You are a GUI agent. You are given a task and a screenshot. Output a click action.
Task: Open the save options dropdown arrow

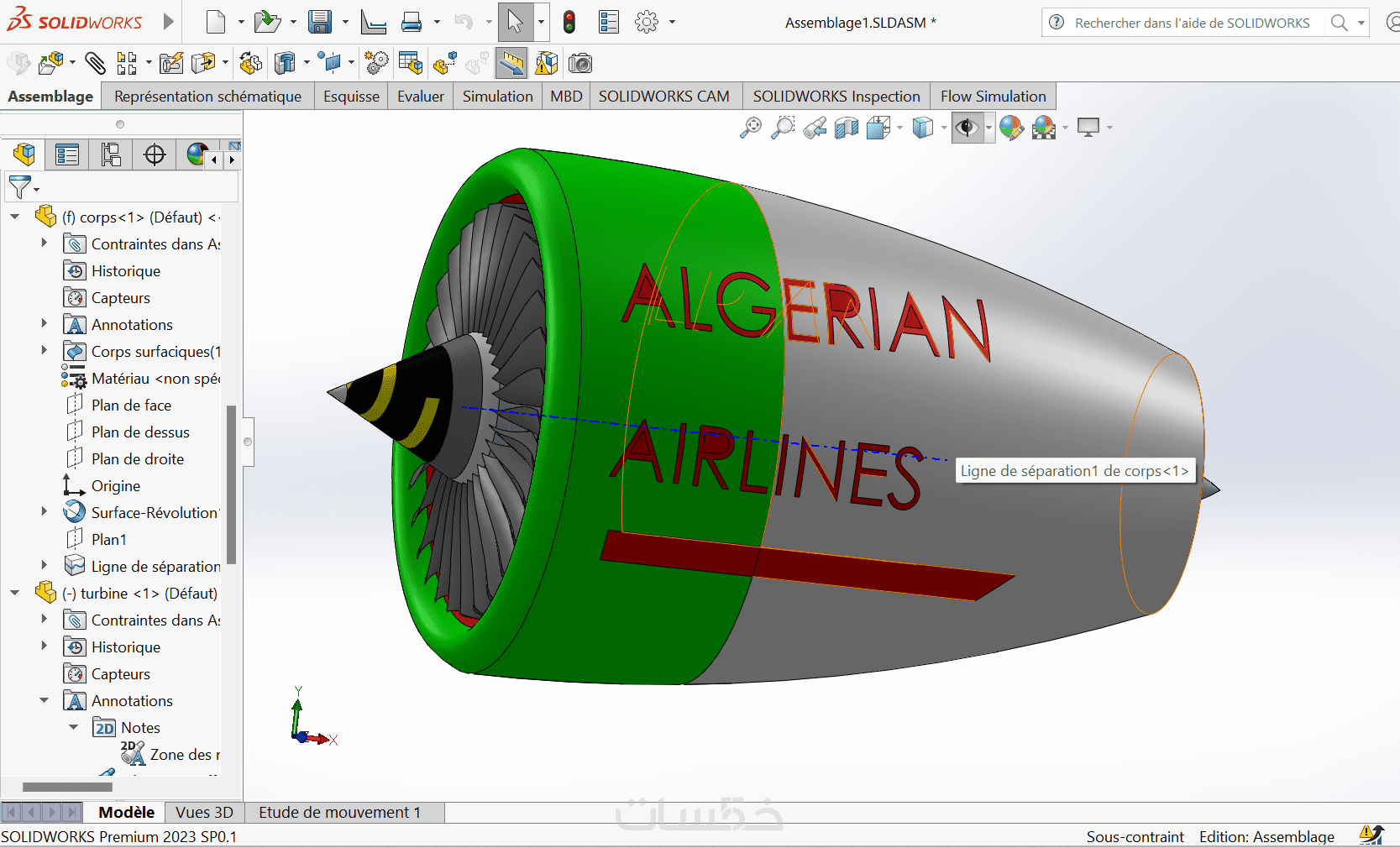[345, 22]
